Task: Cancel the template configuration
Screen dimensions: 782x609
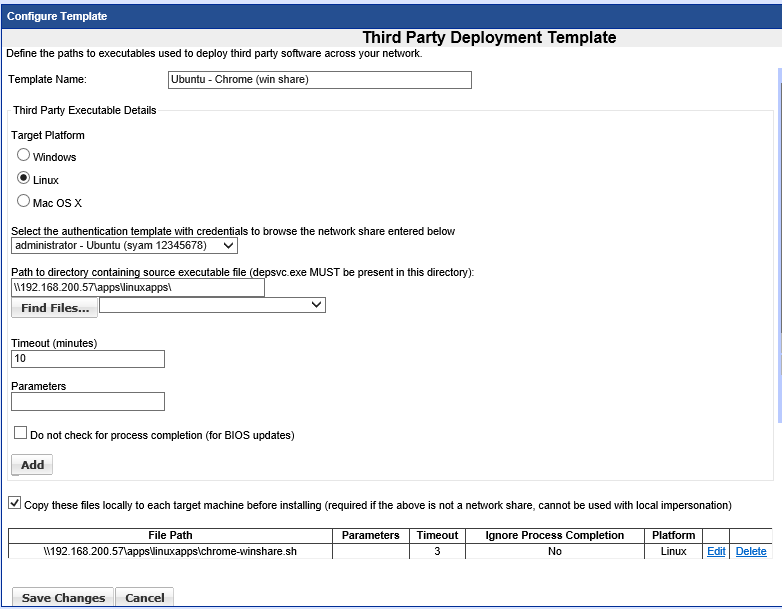Action: point(145,598)
